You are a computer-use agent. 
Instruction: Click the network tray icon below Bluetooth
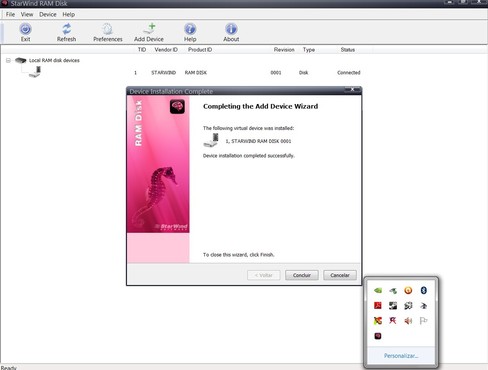point(423,305)
